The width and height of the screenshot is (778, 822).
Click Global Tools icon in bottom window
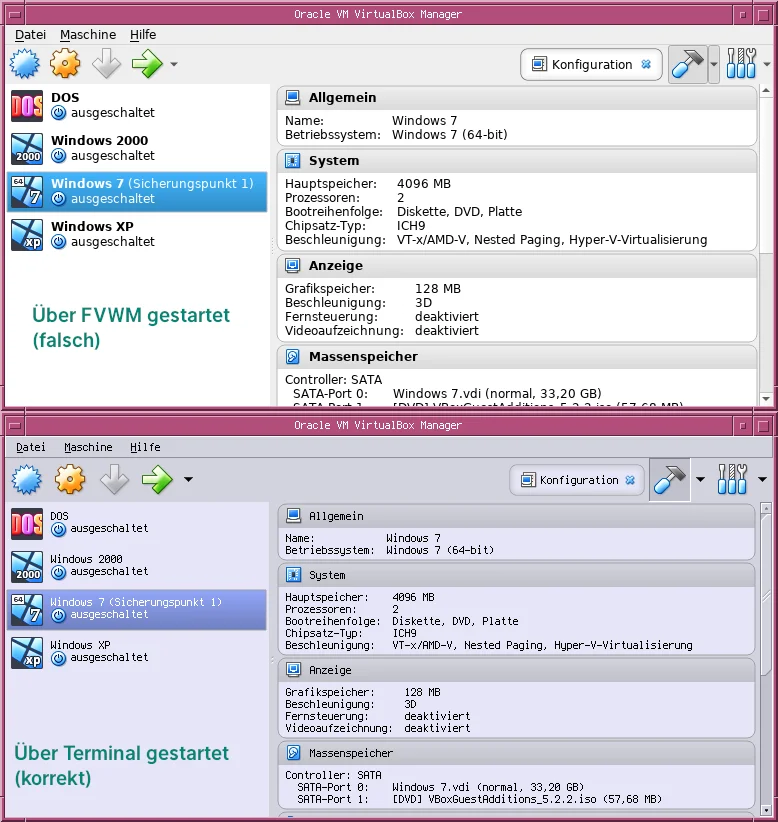(x=732, y=479)
